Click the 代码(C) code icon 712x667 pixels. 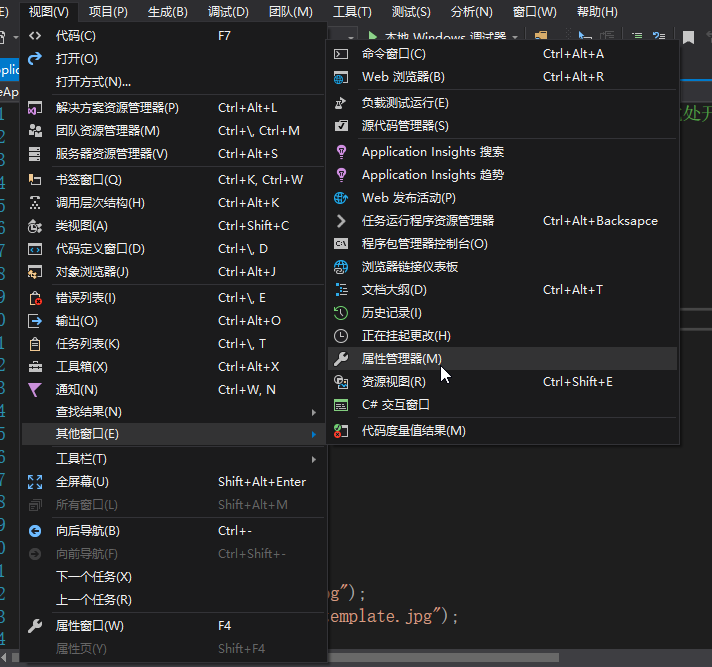pyautogui.click(x=35, y=36)
